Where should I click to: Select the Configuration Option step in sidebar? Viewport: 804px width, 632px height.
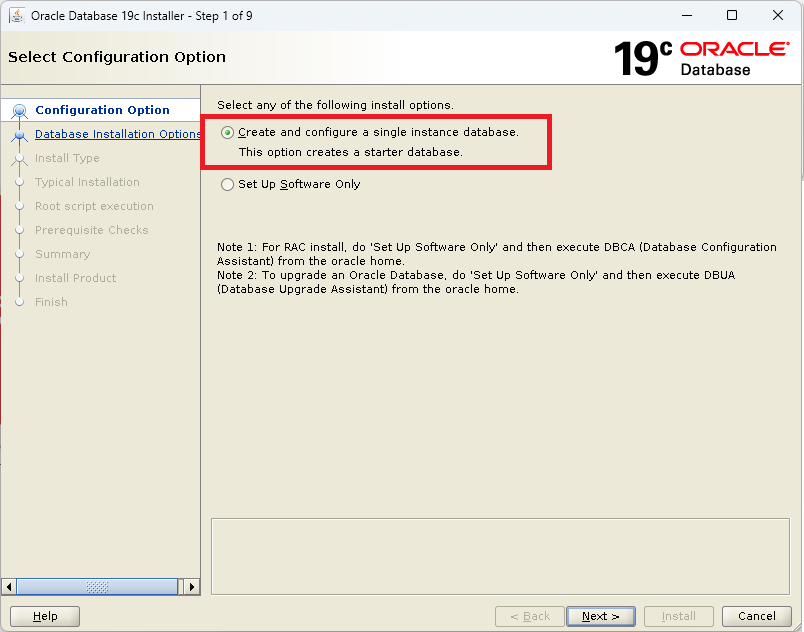click(x=102, y=110)
